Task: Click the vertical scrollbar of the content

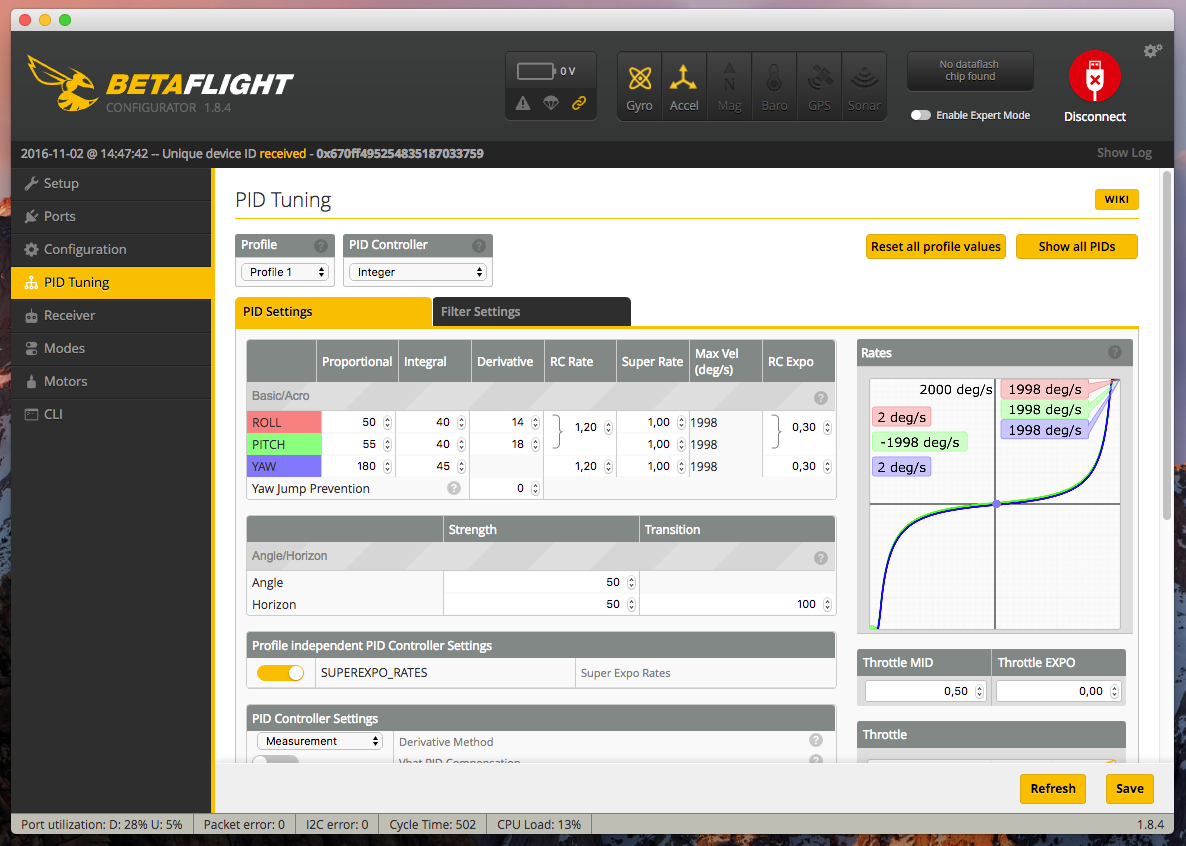Action: [x=1167, y=345]
